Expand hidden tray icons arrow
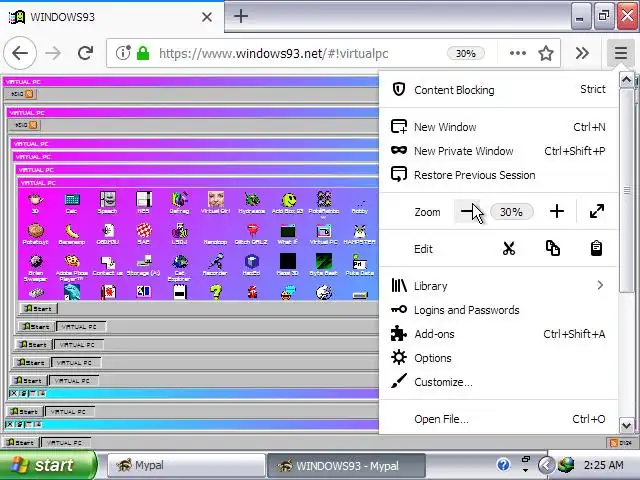The width and height of the screenshot is (640, 480). tap(546, 464)
